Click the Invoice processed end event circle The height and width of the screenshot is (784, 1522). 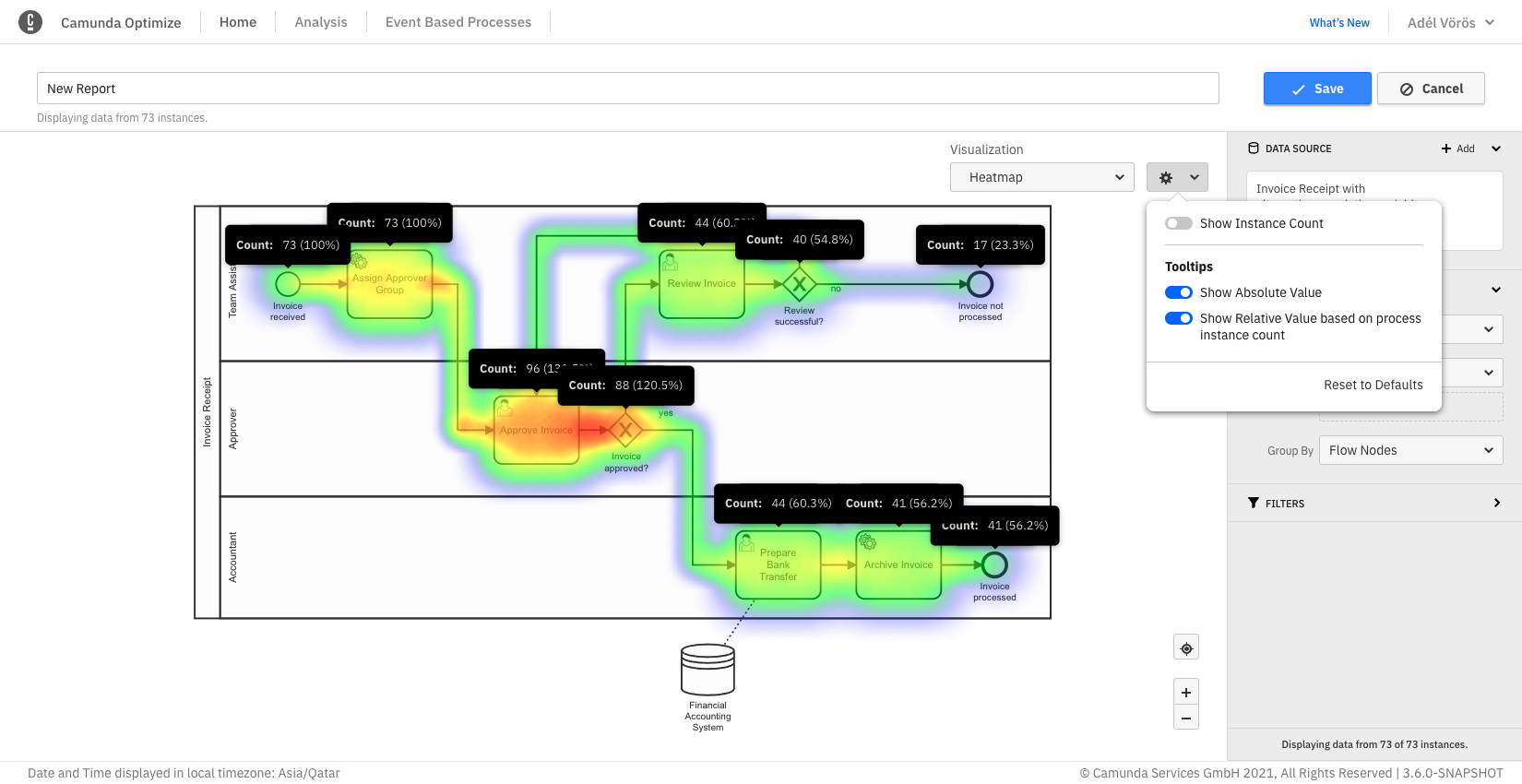coord(994,564)
